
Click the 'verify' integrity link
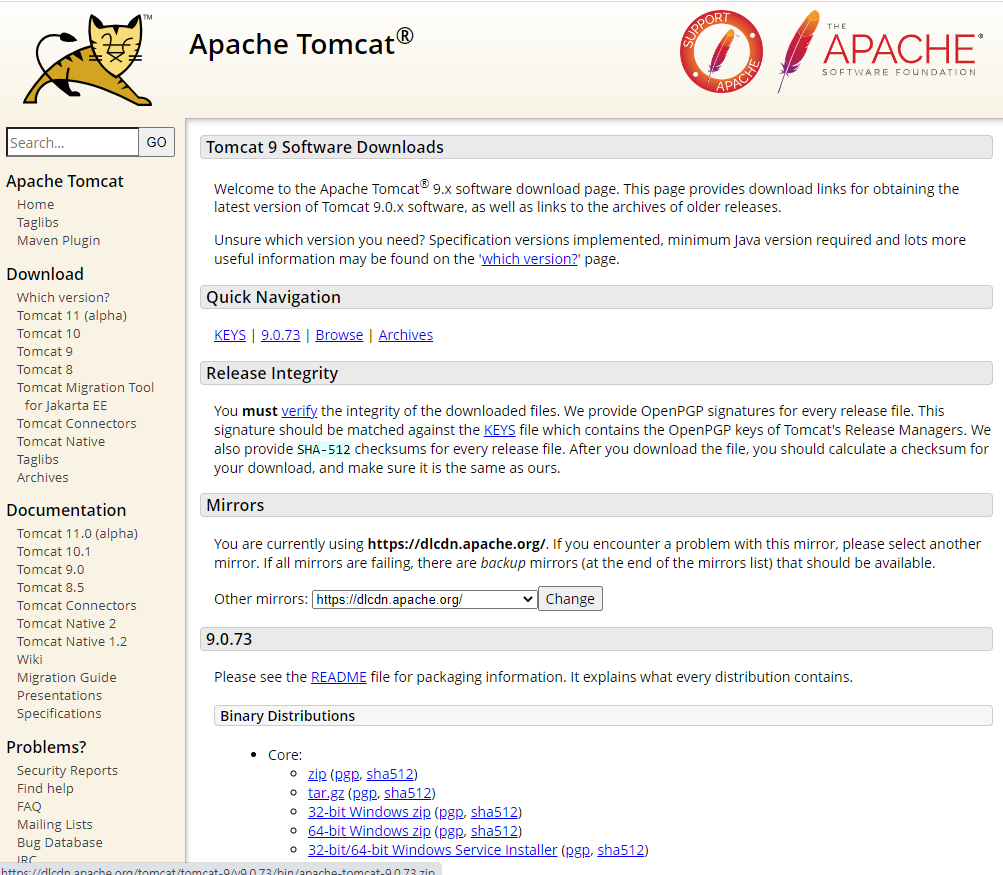tap(299, 411)
